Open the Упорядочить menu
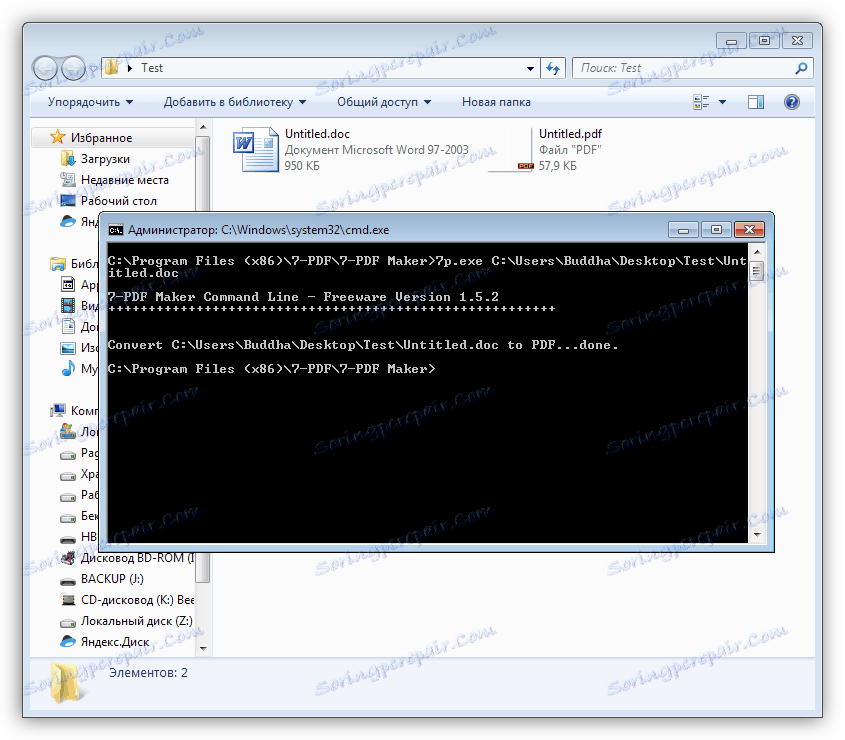845x740 pixels. click(90, 102)
